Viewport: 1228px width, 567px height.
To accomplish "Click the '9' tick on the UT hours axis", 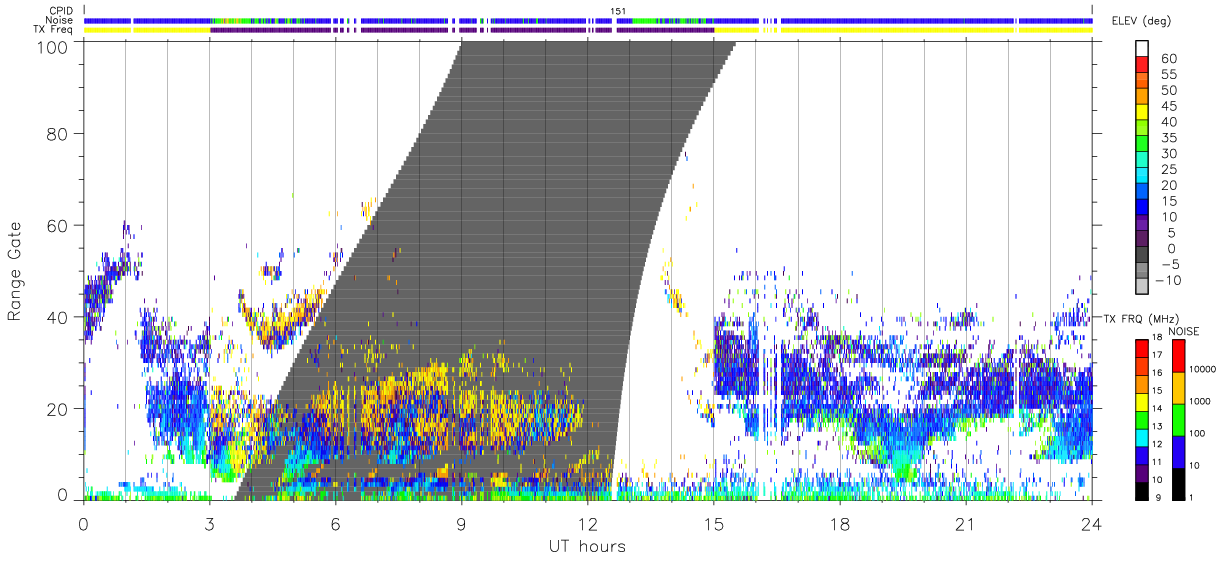I will tap(461, 524).
